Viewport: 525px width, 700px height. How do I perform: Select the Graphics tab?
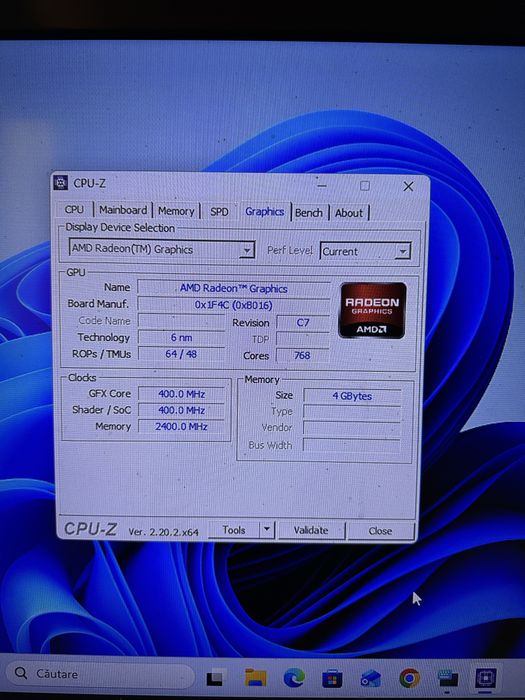point(265,212)
